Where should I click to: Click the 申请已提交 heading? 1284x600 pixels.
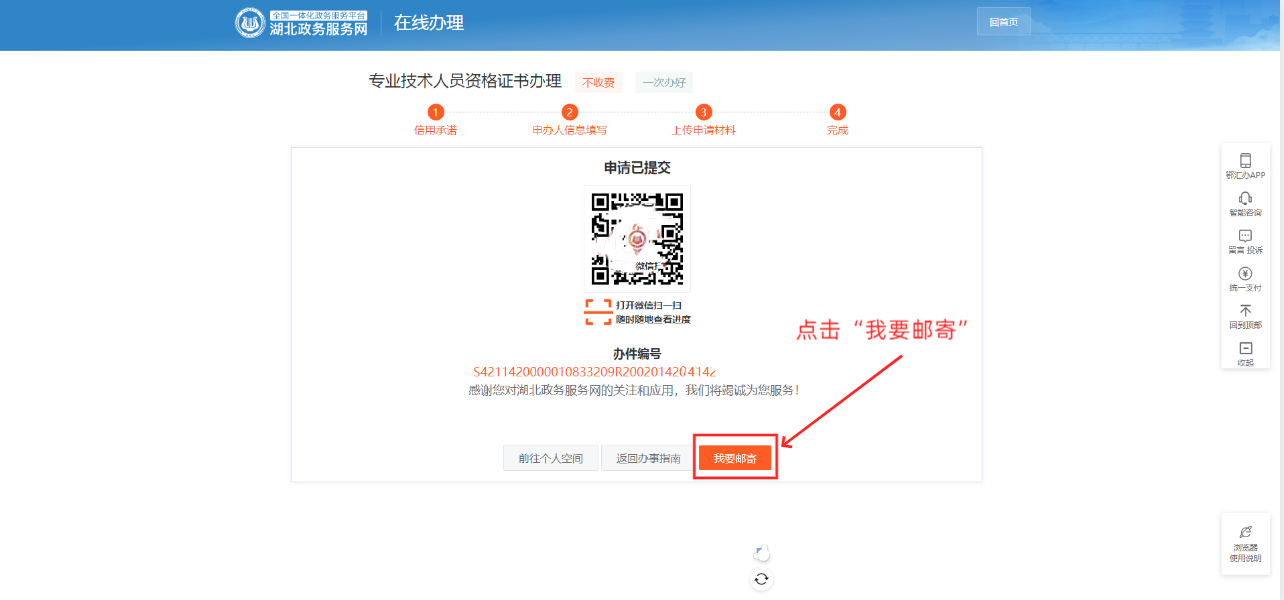coord(637,168)
